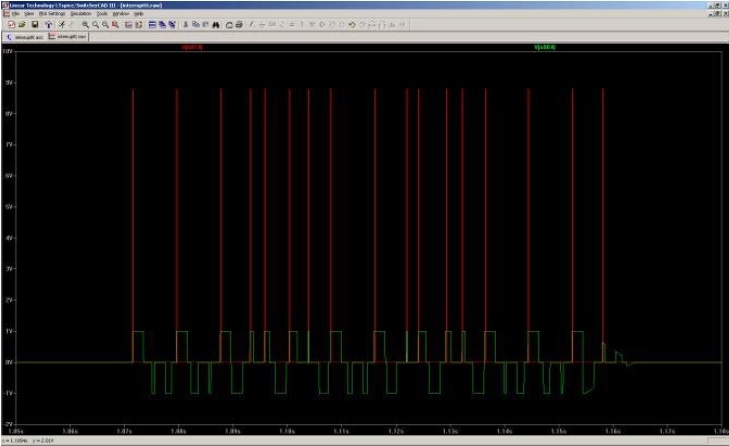Open Find with the binoculars icon
The height and width of the screenshot is (446, 729).
[216, 25]
